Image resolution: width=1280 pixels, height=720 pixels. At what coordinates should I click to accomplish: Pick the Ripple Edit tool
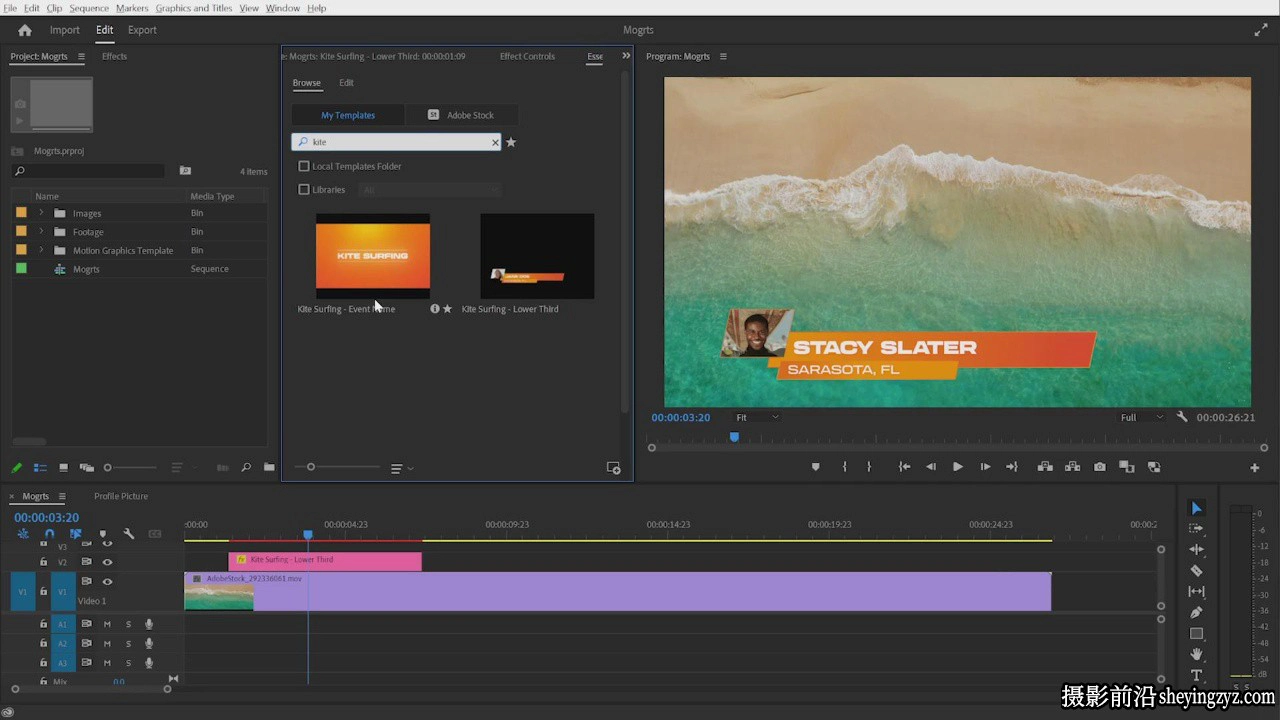1196,550
